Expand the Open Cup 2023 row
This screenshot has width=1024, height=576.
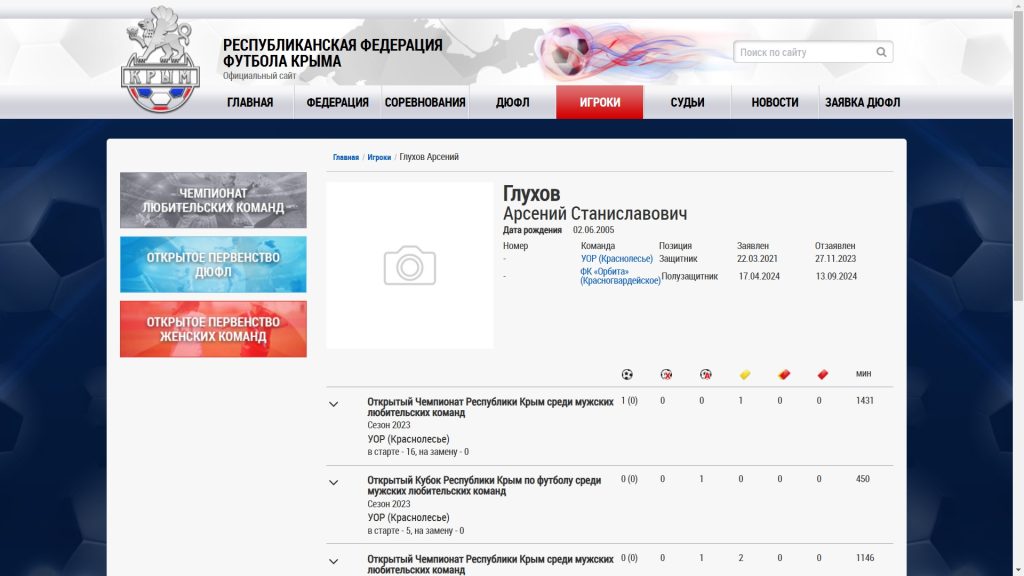(x=334, y=483)
